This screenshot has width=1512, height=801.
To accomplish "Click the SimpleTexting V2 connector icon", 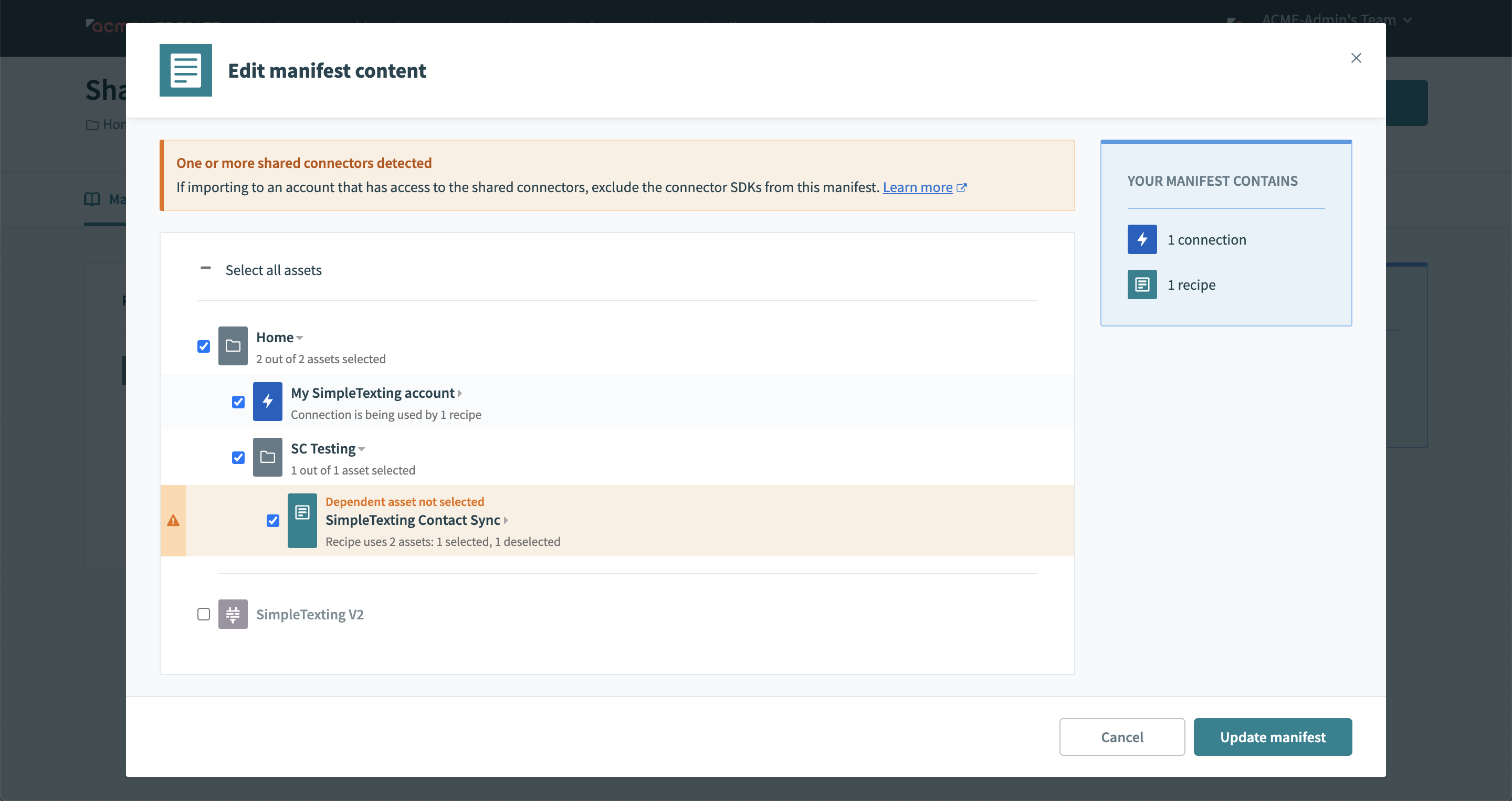I will pyautogui.click(x=233, y=614).
